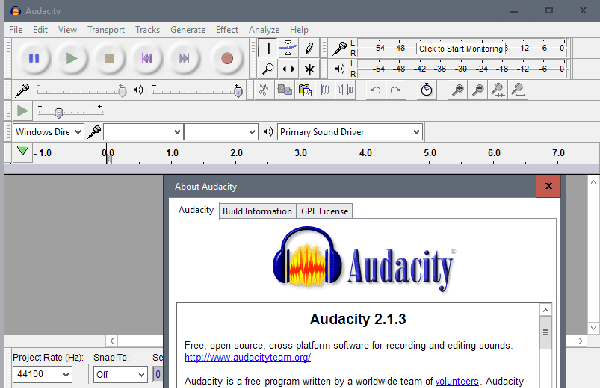This screenshot has height=388, width=600.
Task: Click track area horizontal scrollbar left arrow
Action: [x=112, y=341]
